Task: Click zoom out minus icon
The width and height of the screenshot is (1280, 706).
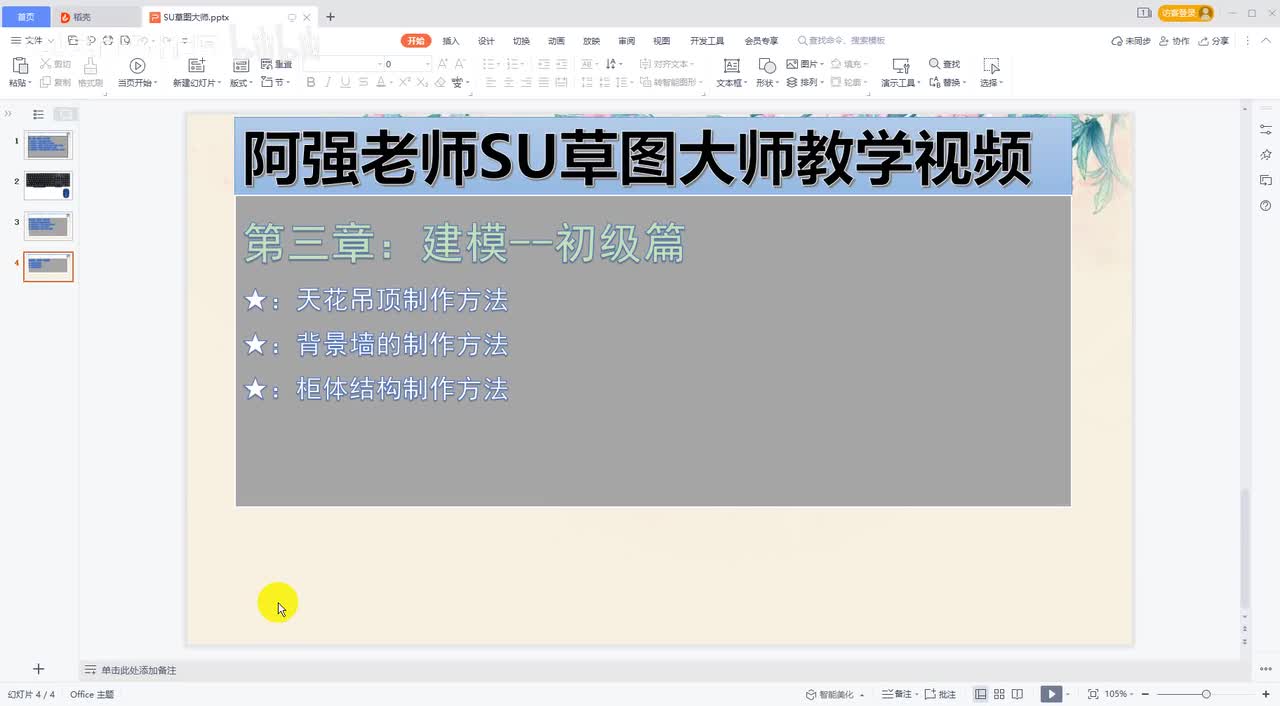Action: 1145,694
